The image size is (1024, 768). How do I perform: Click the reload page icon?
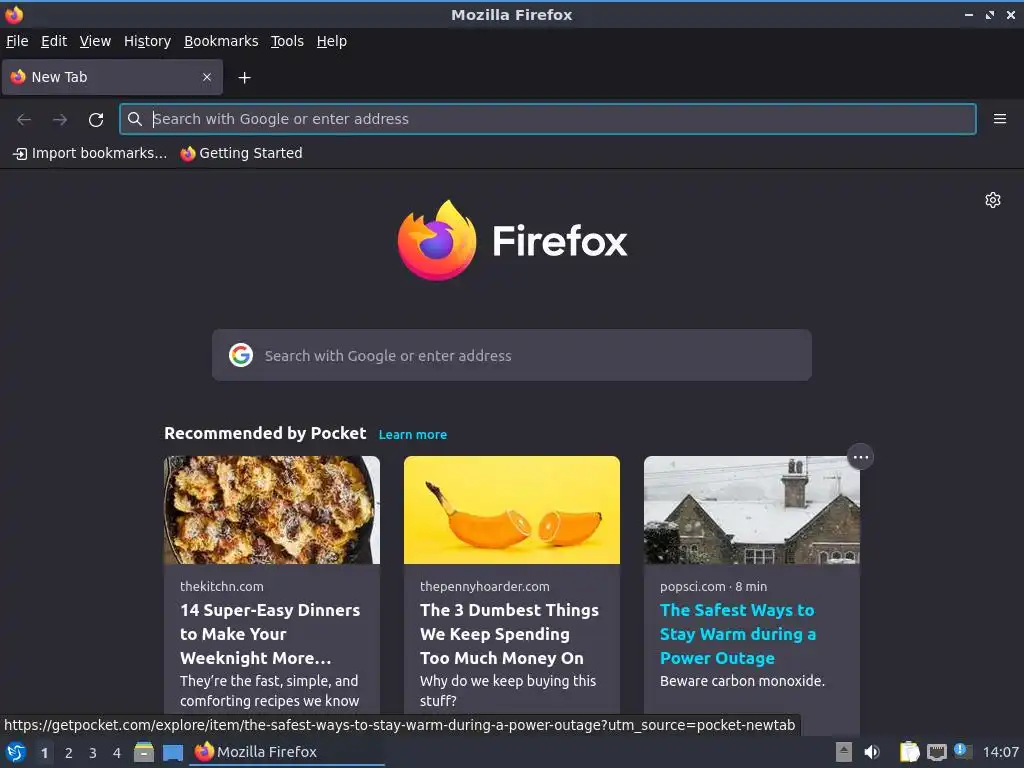[96, 120]
